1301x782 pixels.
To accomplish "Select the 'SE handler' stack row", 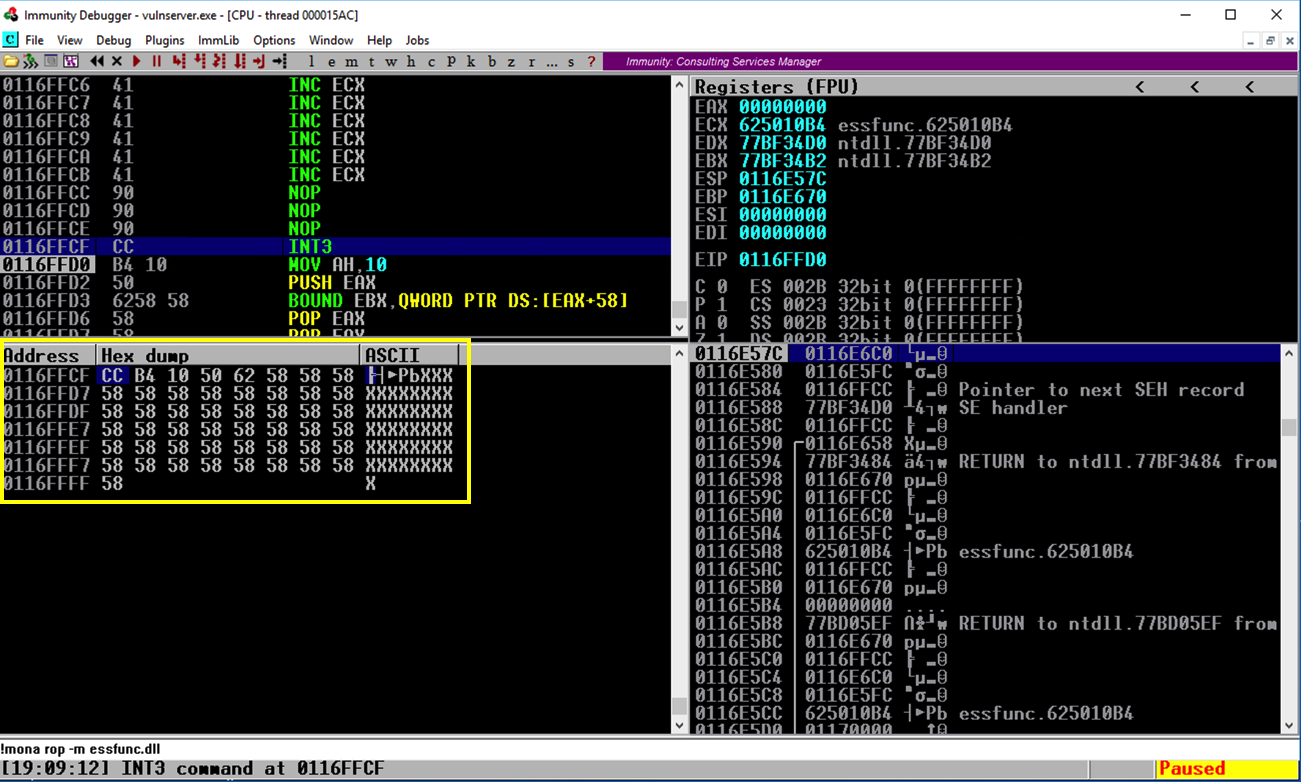I will (985, 408).
